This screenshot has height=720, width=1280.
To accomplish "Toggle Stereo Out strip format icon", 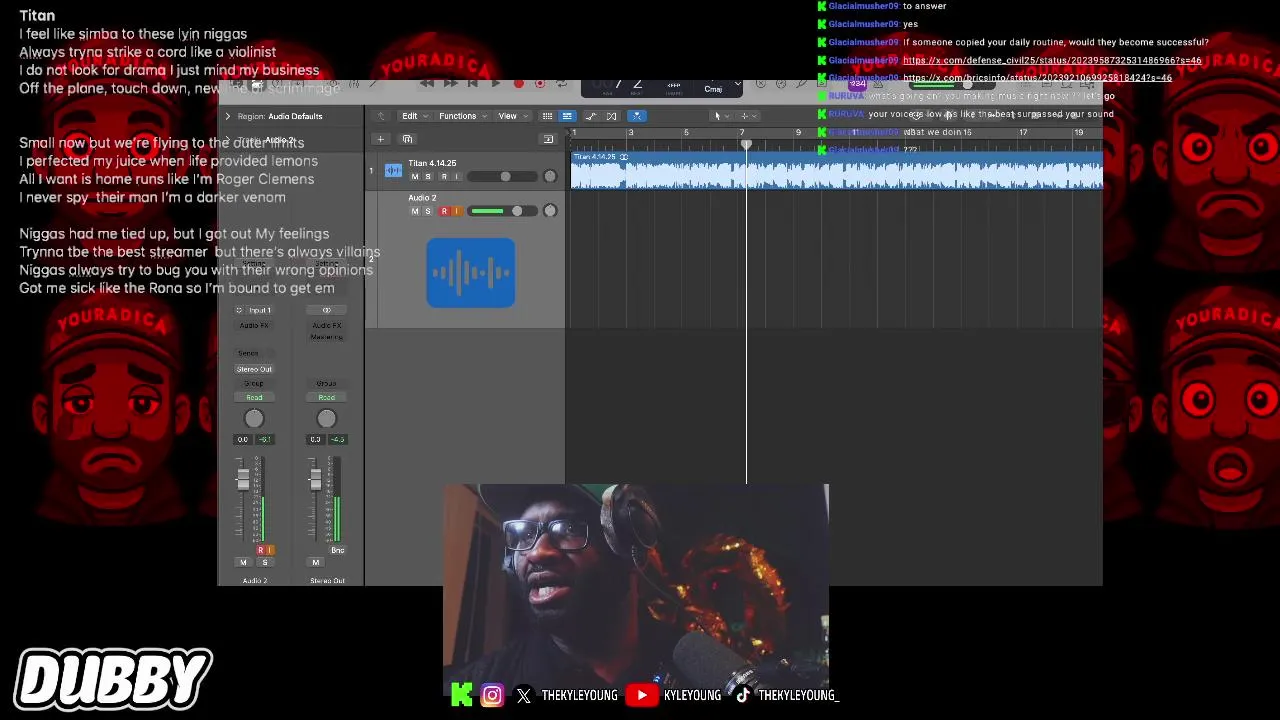I will pyautogui.click(x=326, y=310).
